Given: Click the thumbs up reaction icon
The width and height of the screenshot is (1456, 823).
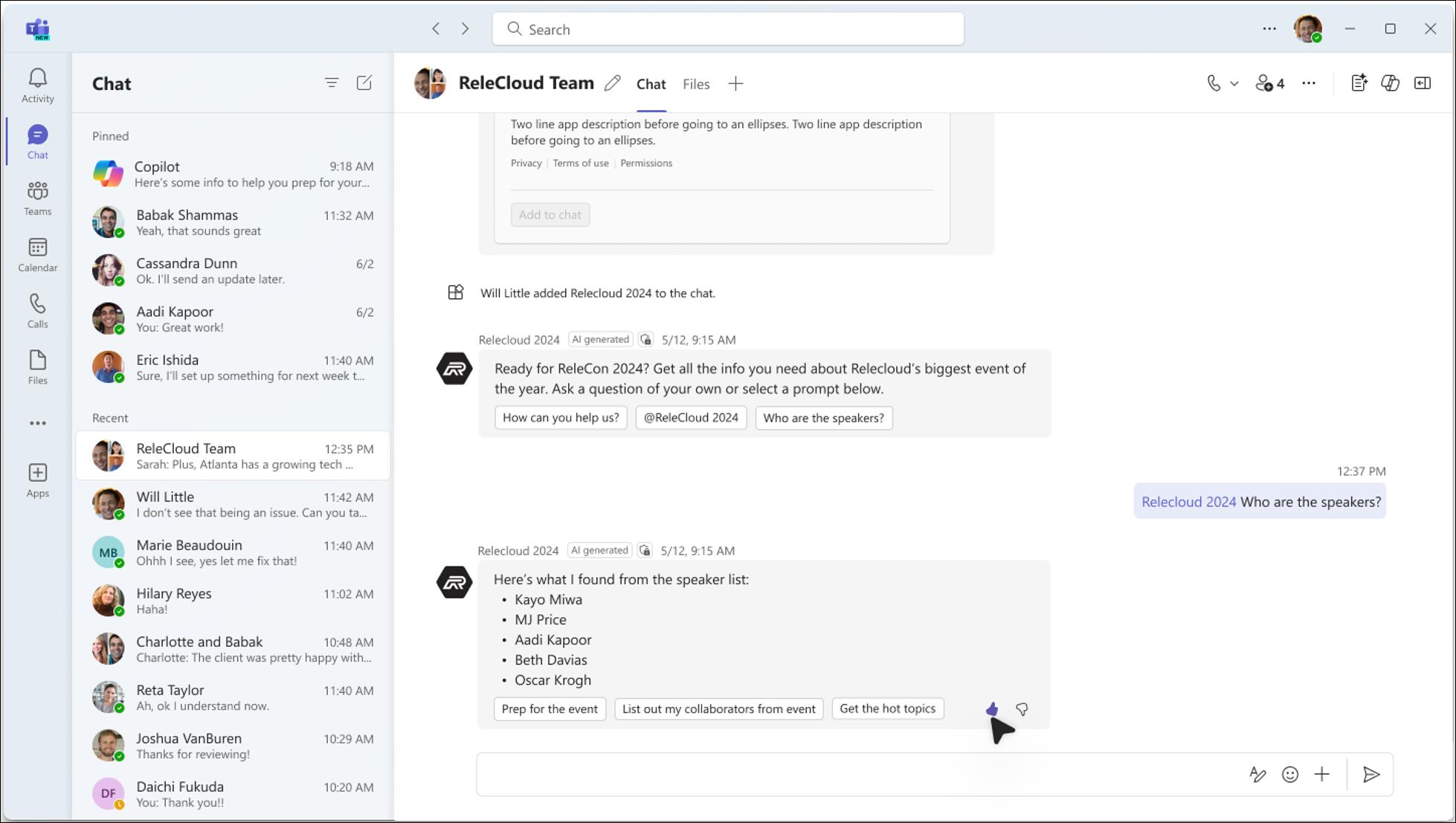Looking at the screenshot, I should (x=991, y=709).
